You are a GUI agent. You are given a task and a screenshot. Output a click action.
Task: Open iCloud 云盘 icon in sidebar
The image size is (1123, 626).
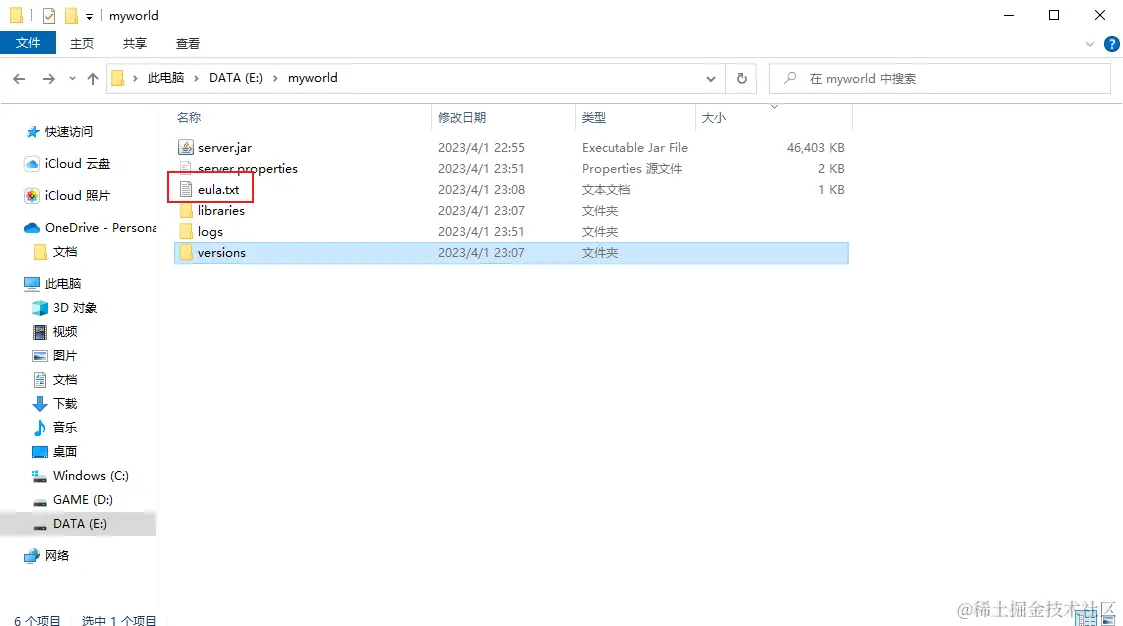32,164
